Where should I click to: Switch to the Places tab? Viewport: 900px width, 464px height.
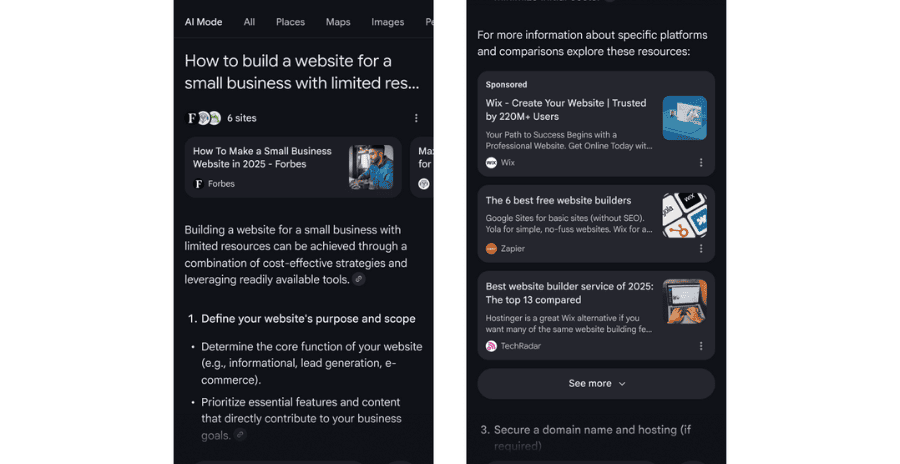(x=290, y=22)
